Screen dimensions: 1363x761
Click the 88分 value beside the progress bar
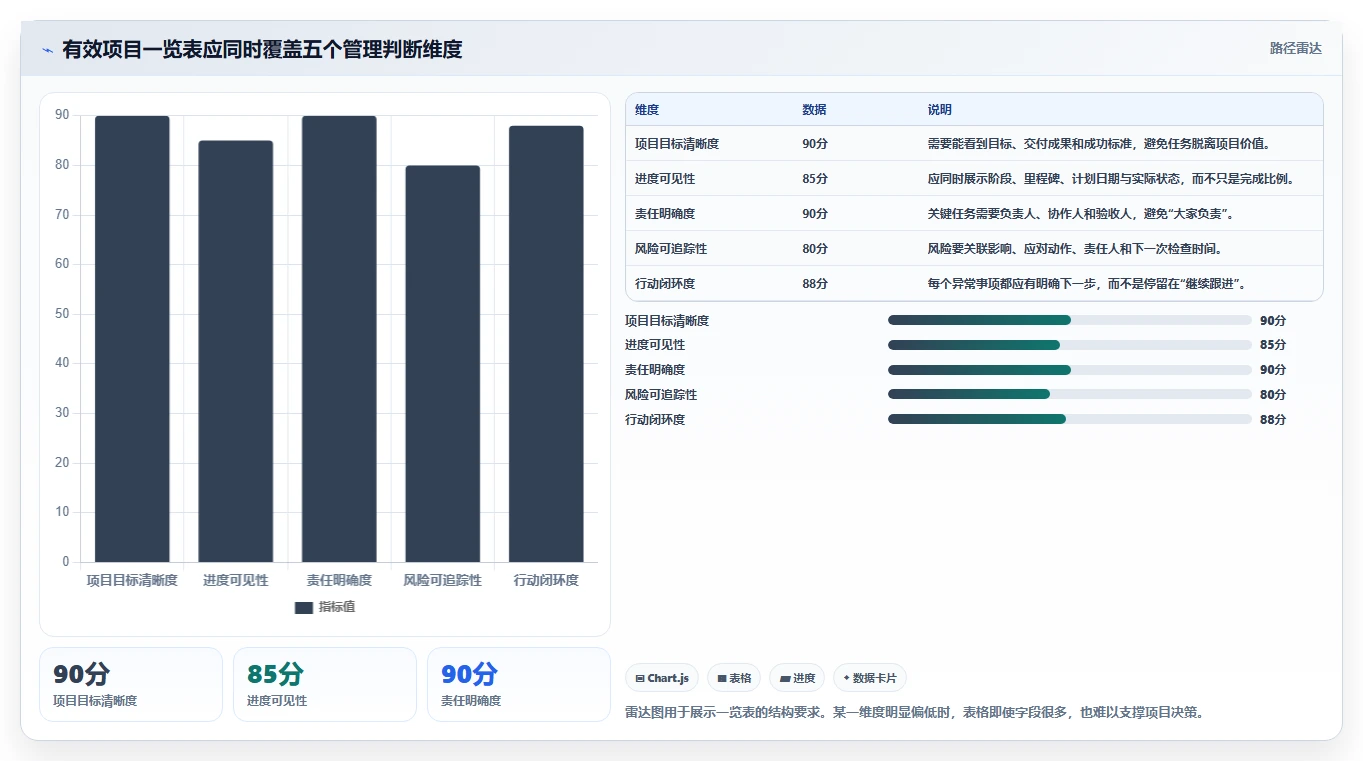(1273, 420)
